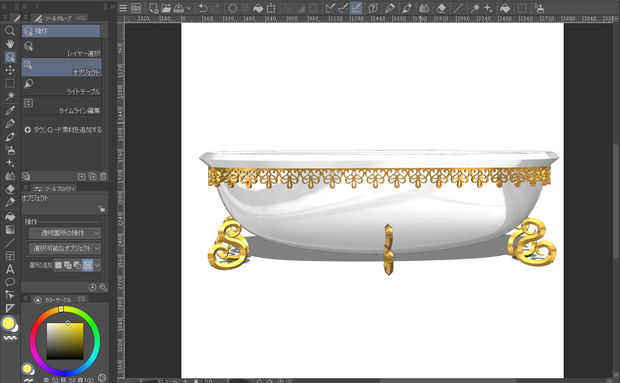Click ダウンロード素材を追加する link
The height and width of the screenshot is (383, 620).
[63, 130]
